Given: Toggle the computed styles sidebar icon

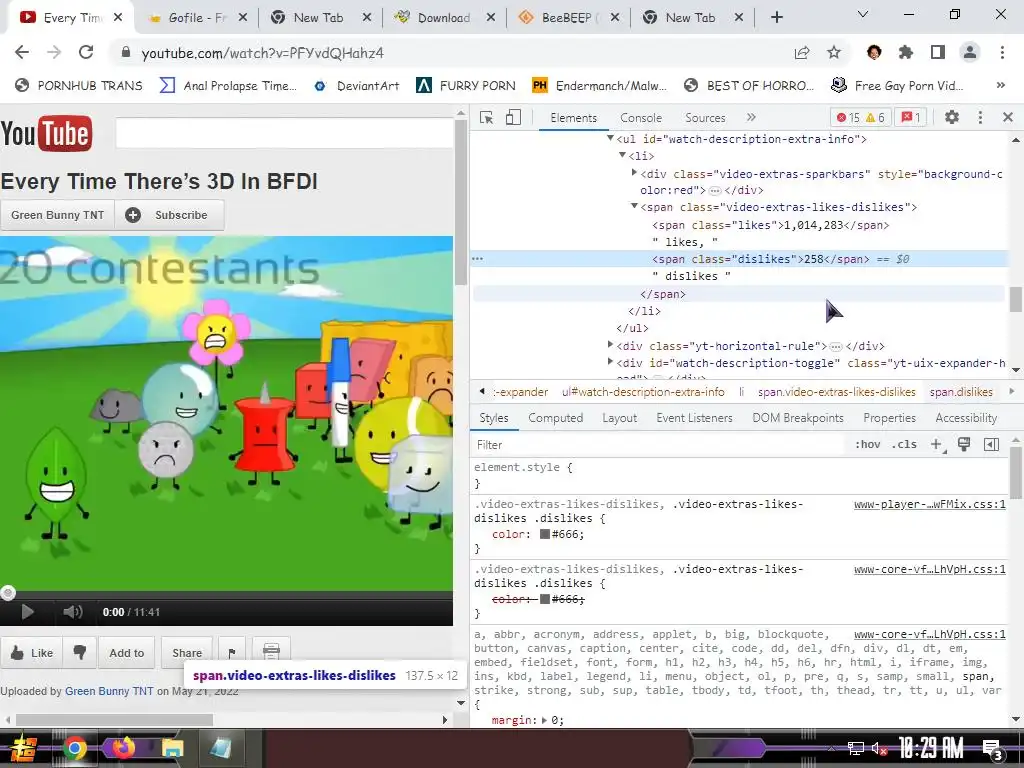Looking at the screenshot, I should tap(991, 445).
